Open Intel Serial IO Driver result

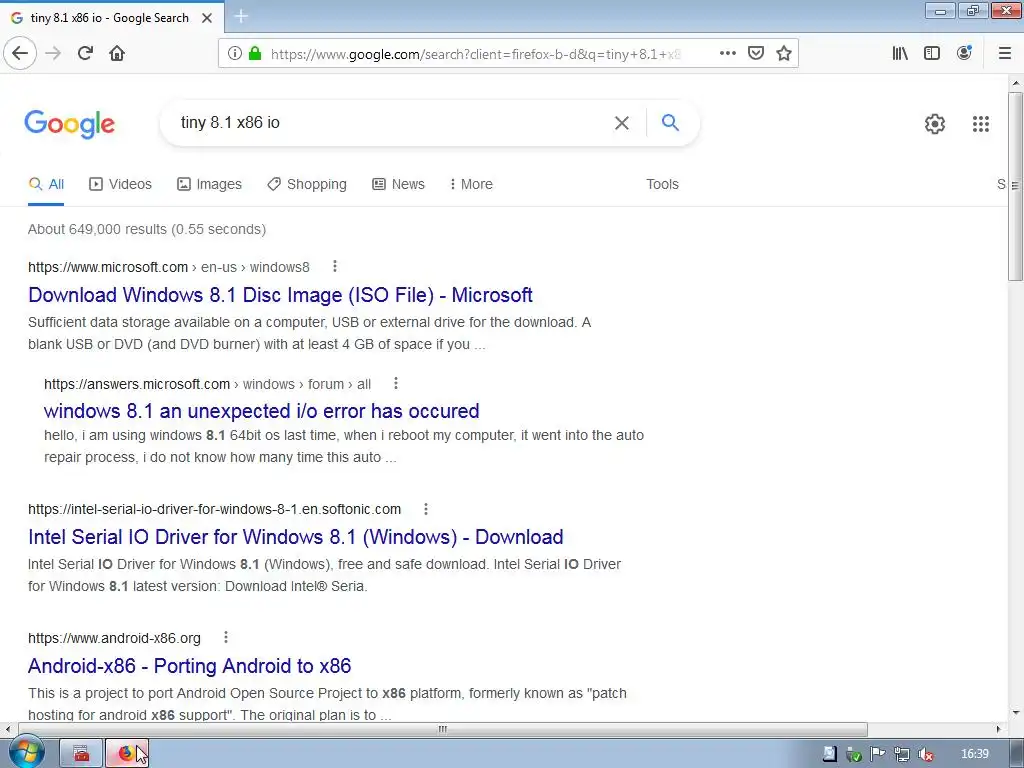pyautogui.click(x=295, y=537)
